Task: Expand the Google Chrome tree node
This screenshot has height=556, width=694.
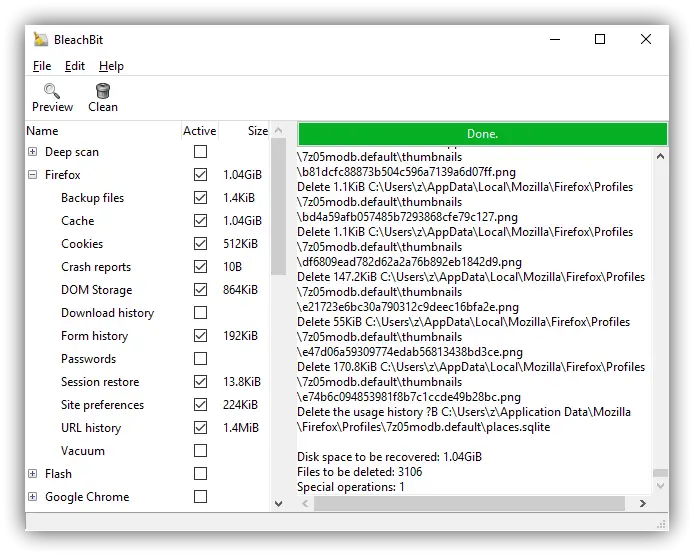Action: point(32,497)
